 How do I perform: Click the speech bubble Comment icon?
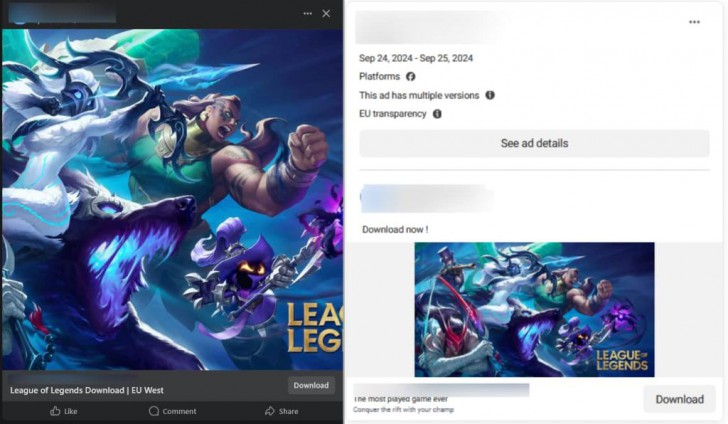pos(154,411)
